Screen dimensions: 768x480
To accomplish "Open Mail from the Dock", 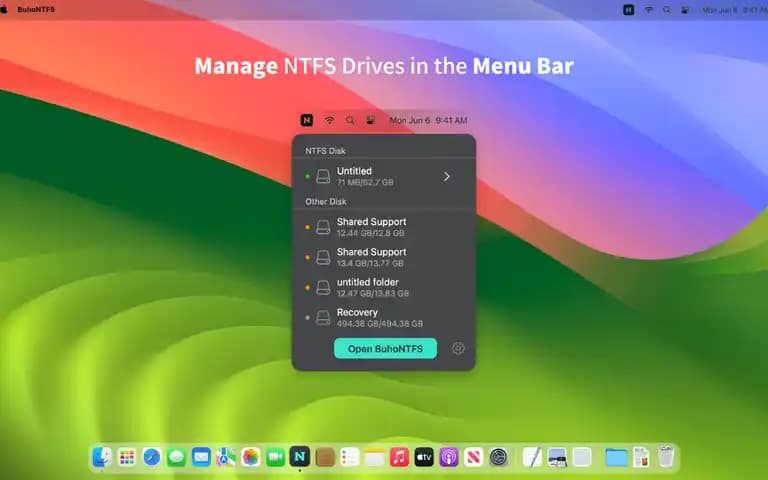I will 201,457.
